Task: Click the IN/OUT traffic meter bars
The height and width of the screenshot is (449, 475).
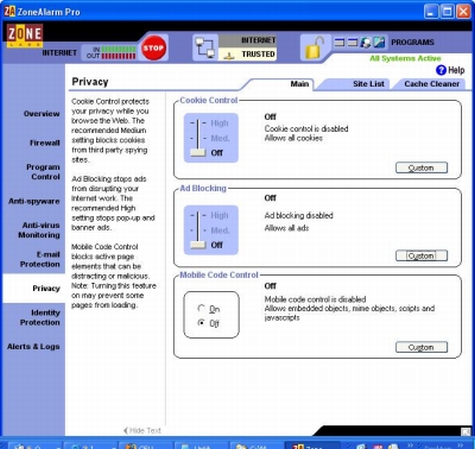Action: (x=118, y=53)
